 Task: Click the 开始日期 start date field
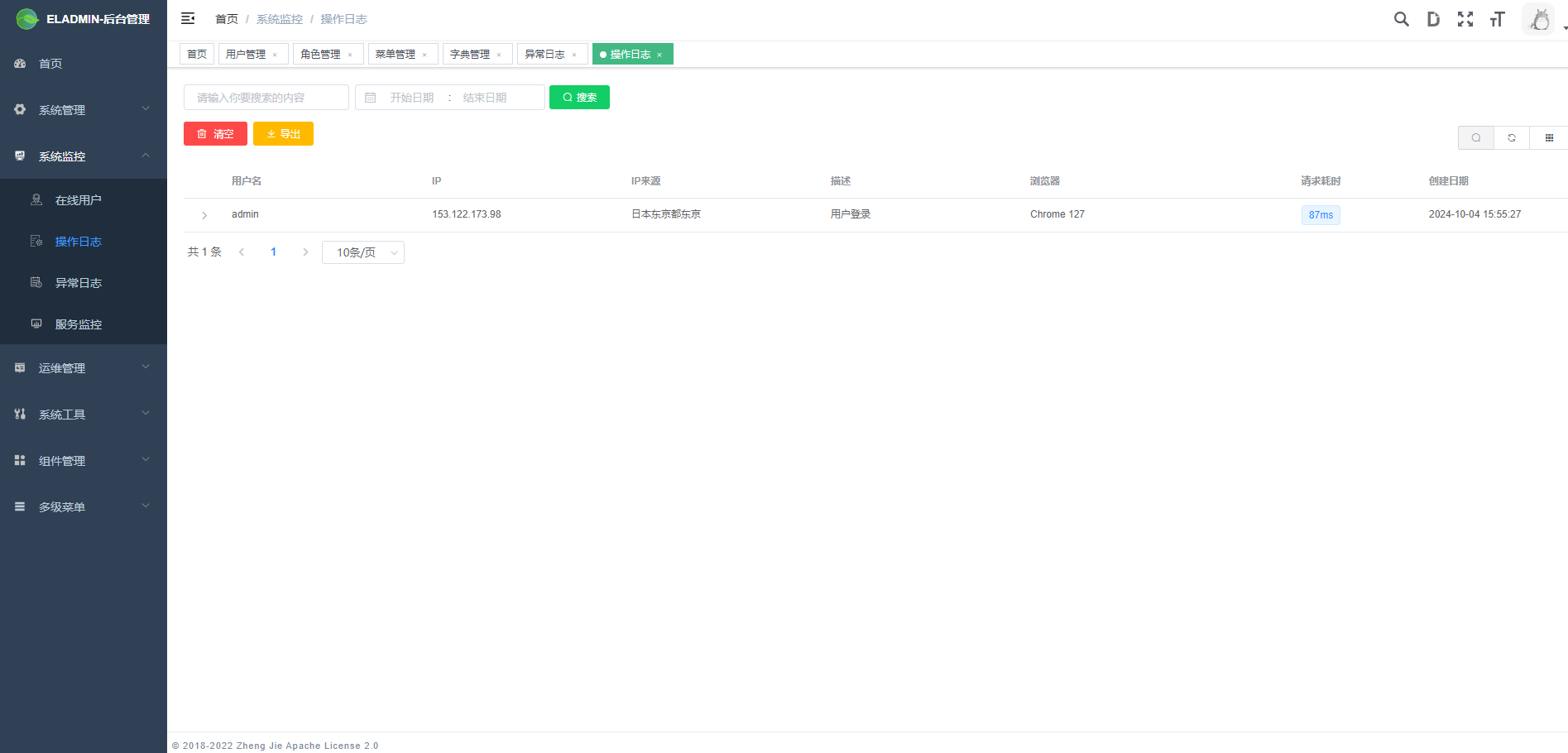(x=412, y=98)
